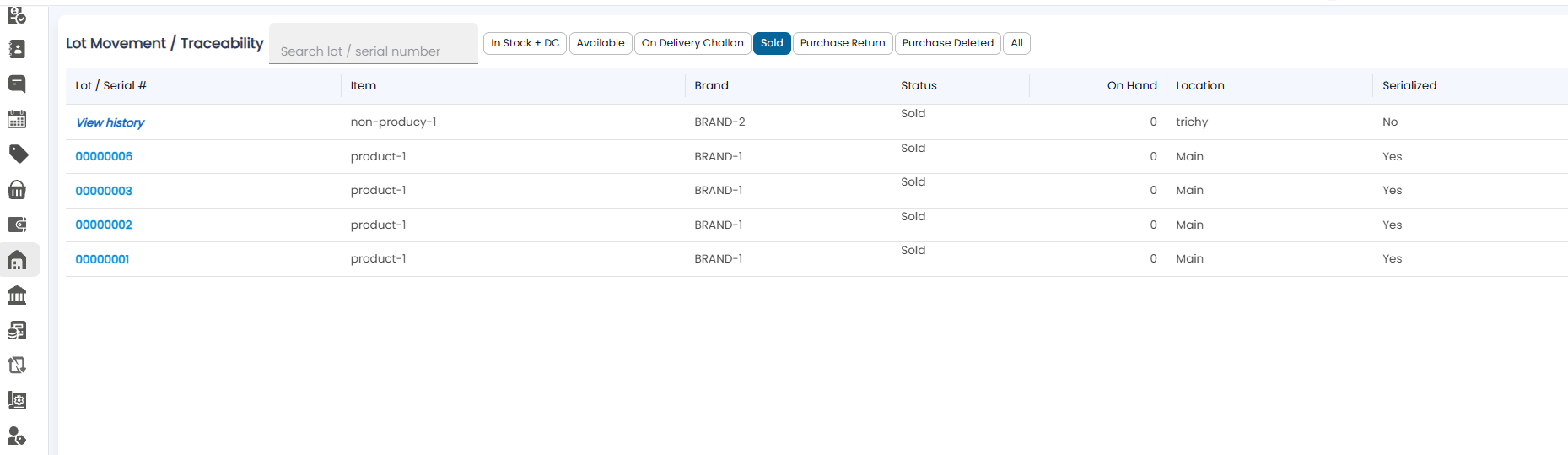The height and width of the screenshot is (455, 1568).
Task: Click Sold status in row 00000002
Action: click(913, 216)
